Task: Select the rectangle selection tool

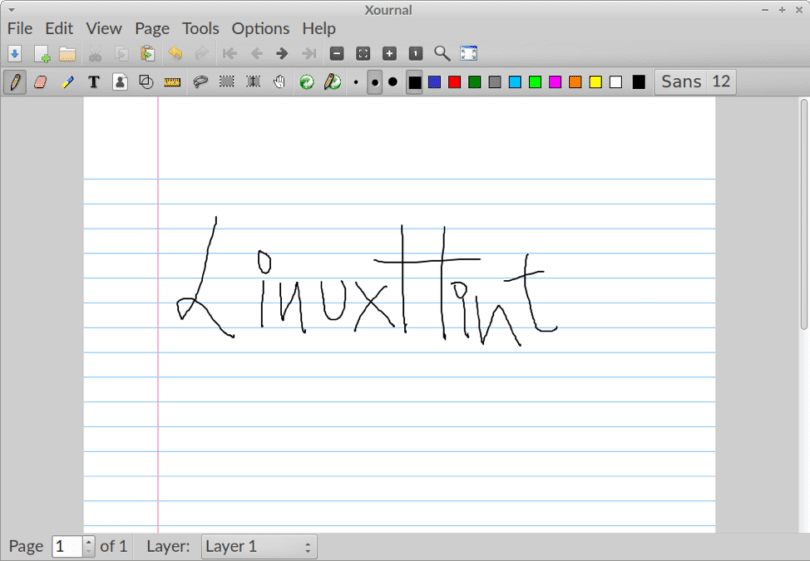Action: pyautogui.click(x=227, y=82)
